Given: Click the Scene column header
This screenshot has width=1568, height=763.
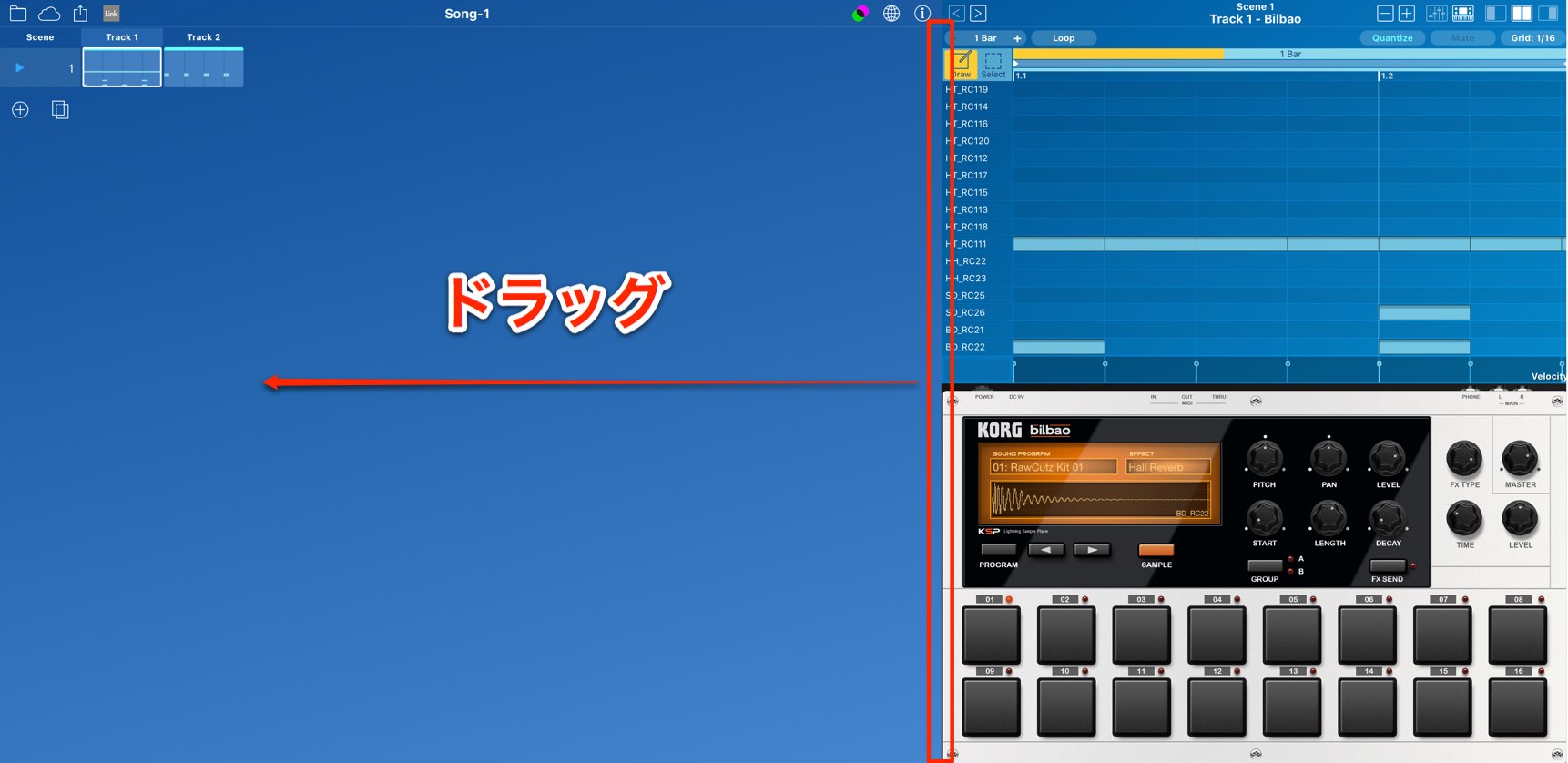Looking at the screenshot, I should tap(40, 37).
